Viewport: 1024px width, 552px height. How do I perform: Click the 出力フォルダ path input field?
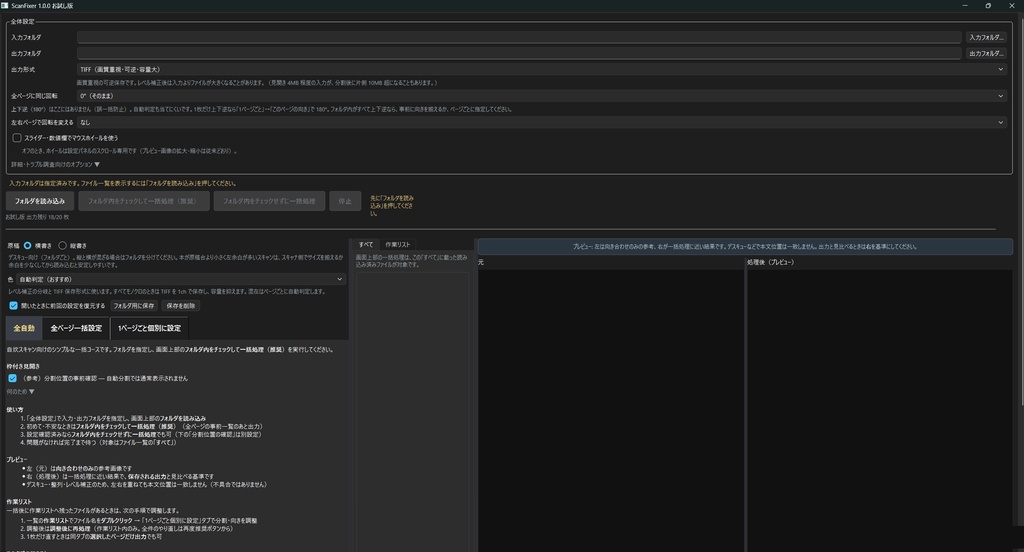point(519,53)
